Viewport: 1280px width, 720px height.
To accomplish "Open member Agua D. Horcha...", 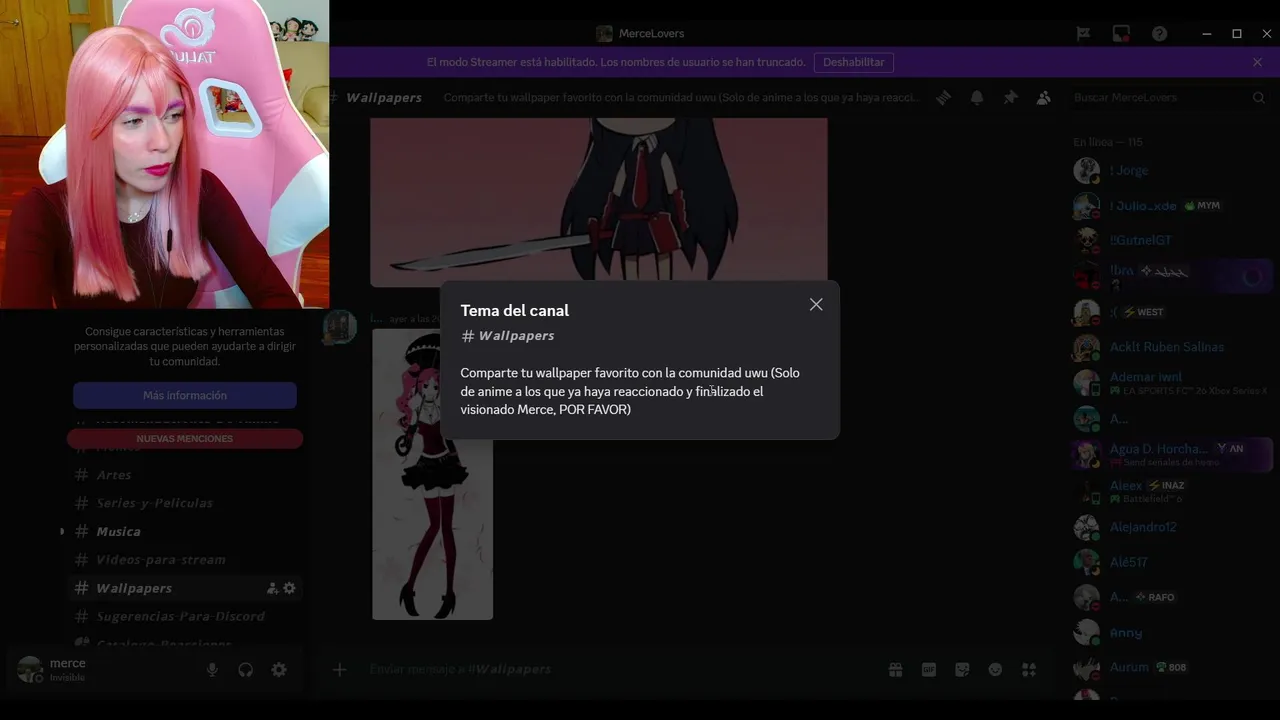I will point(1170,454).
